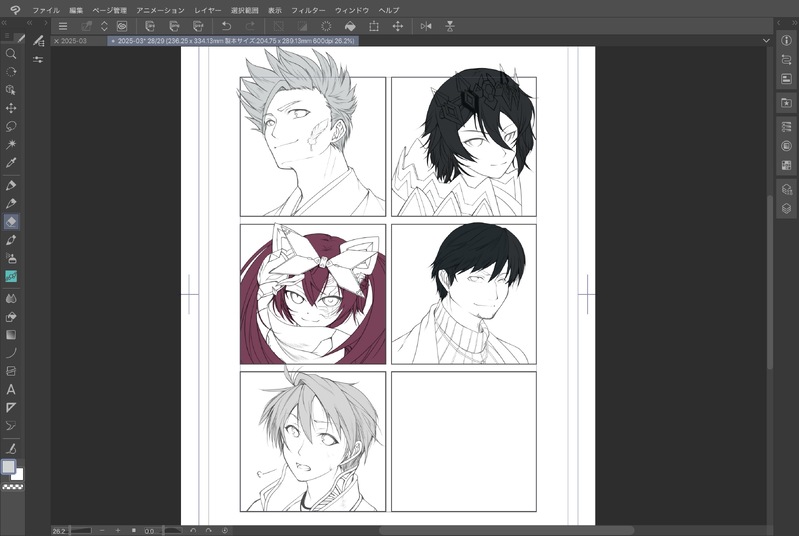Open the レイヤー menu
This screenshot has width=799, height=536.
tap(208, 10)
